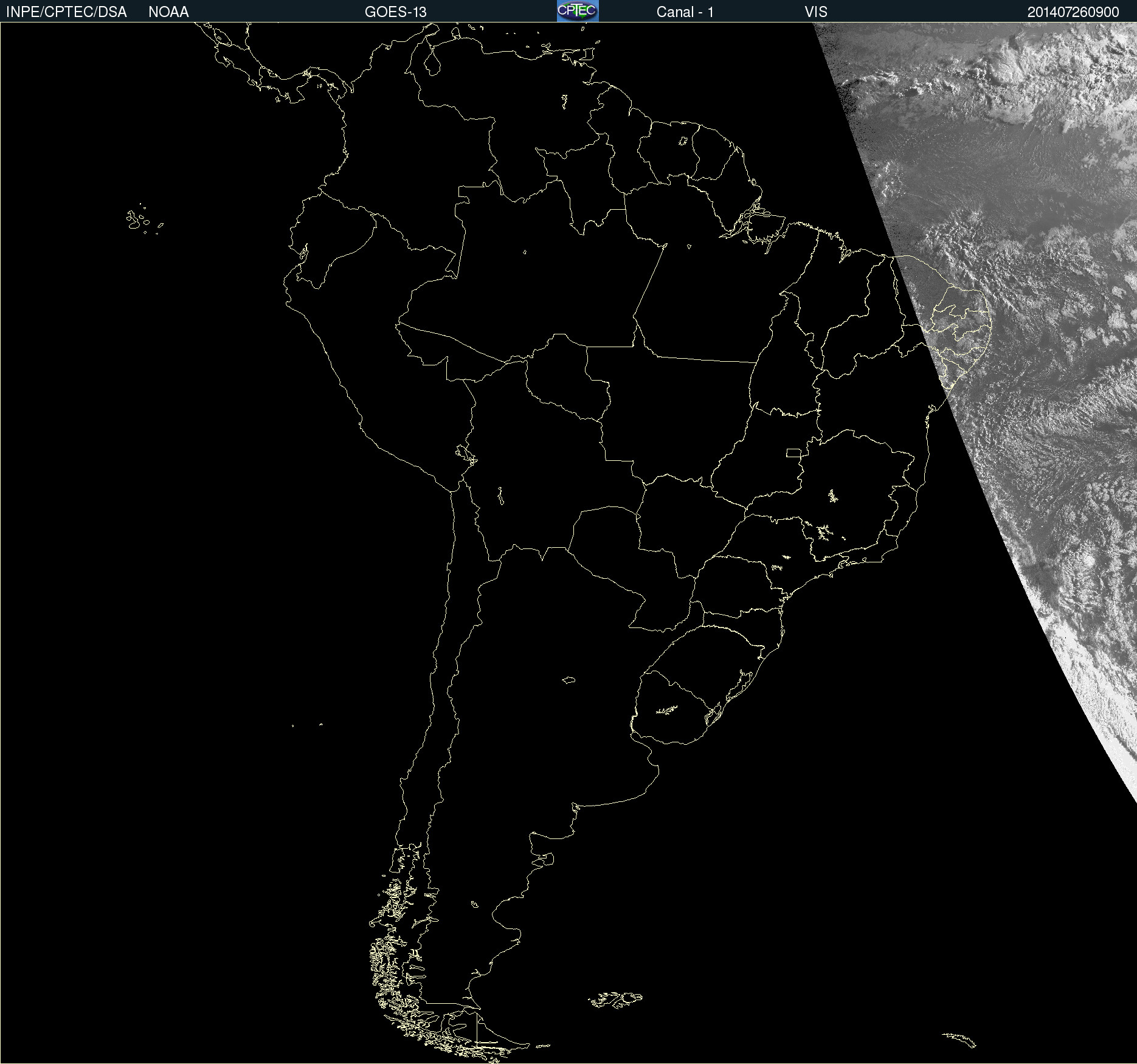Click the sunlit cloud imagery over the Atlantic
Screen dimensions: 1137x1064
(x=1034, y=304)
